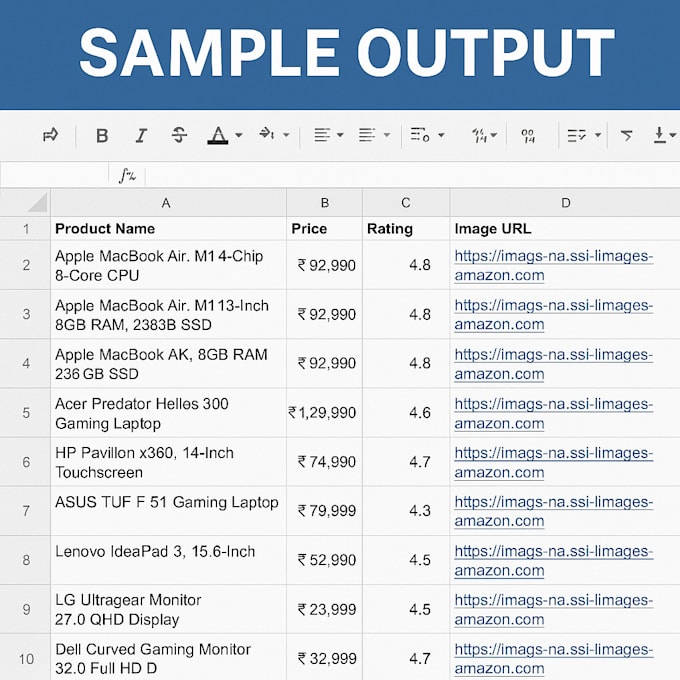Click Apple MacBook AK, 8GB RAM cell

(168, 363)
